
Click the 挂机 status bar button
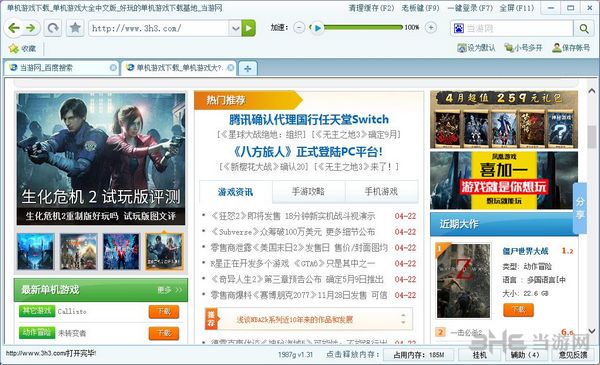point(479,355)
